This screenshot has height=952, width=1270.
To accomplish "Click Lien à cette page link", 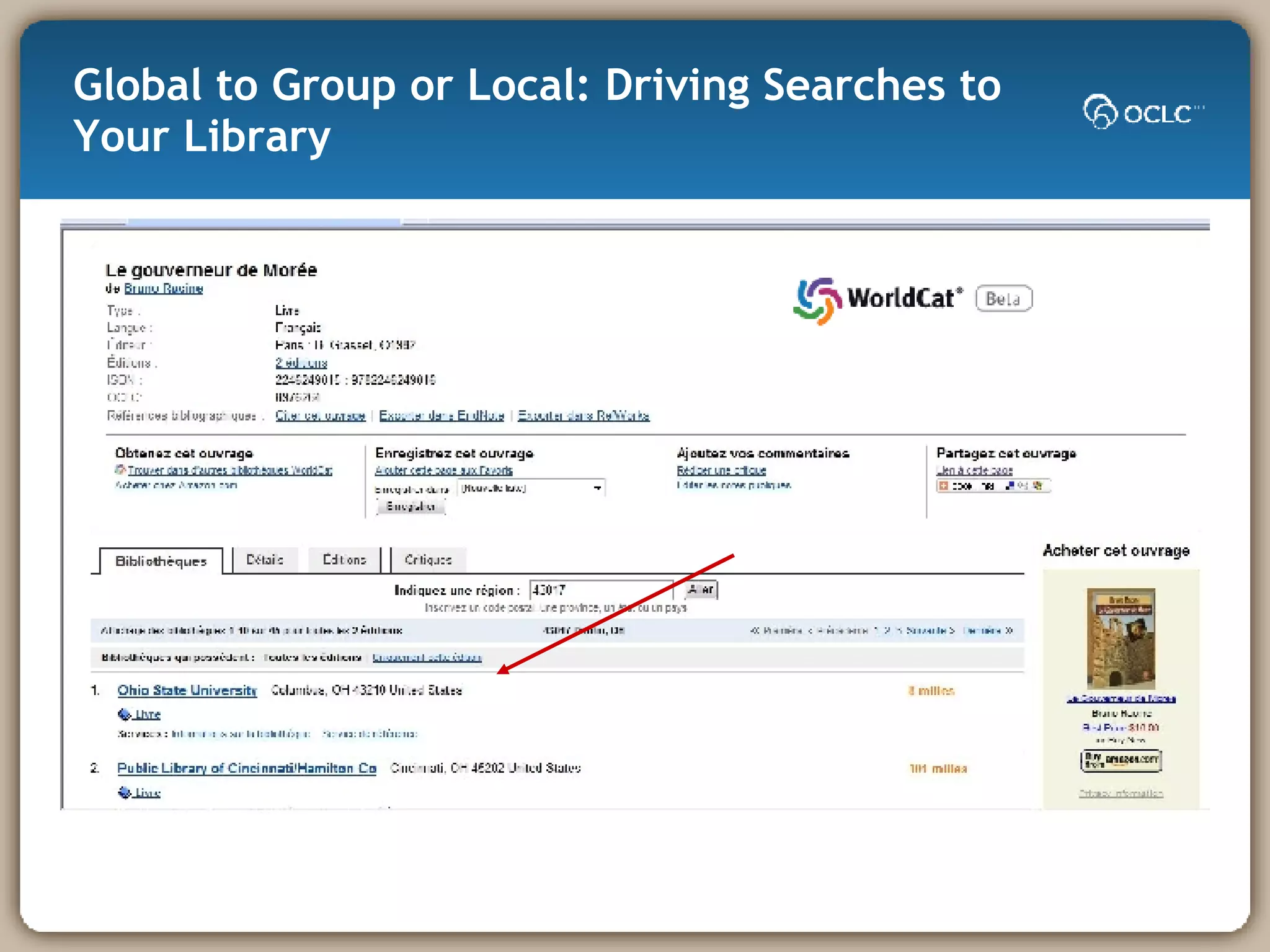I will pos(974,470).
